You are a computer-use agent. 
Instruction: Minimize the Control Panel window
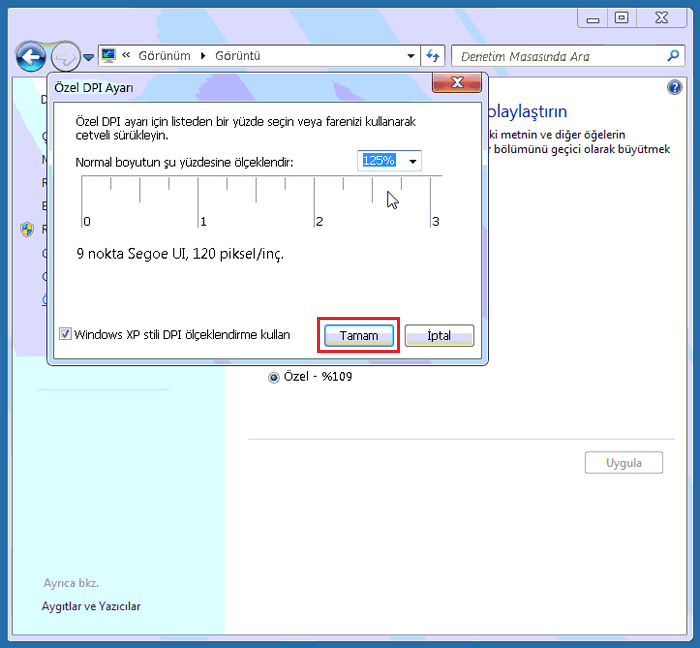tap(593, 18)
